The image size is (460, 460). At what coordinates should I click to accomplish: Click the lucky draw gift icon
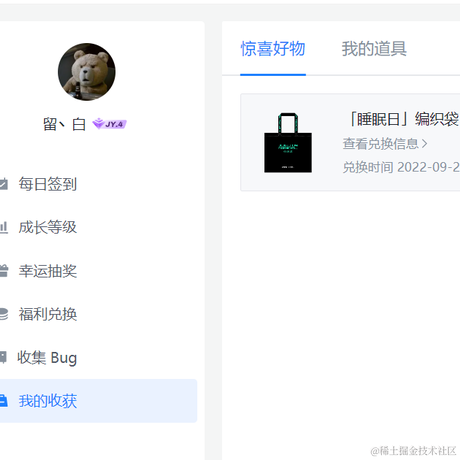3,271
